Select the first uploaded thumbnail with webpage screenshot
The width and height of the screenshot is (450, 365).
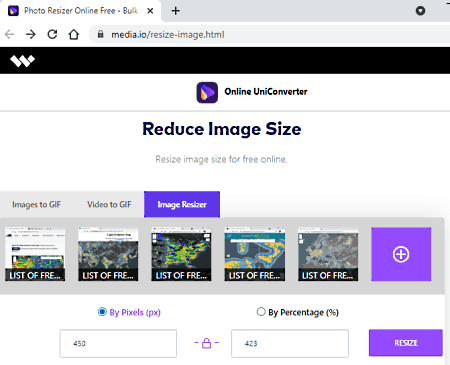click(x=35, y=254)
